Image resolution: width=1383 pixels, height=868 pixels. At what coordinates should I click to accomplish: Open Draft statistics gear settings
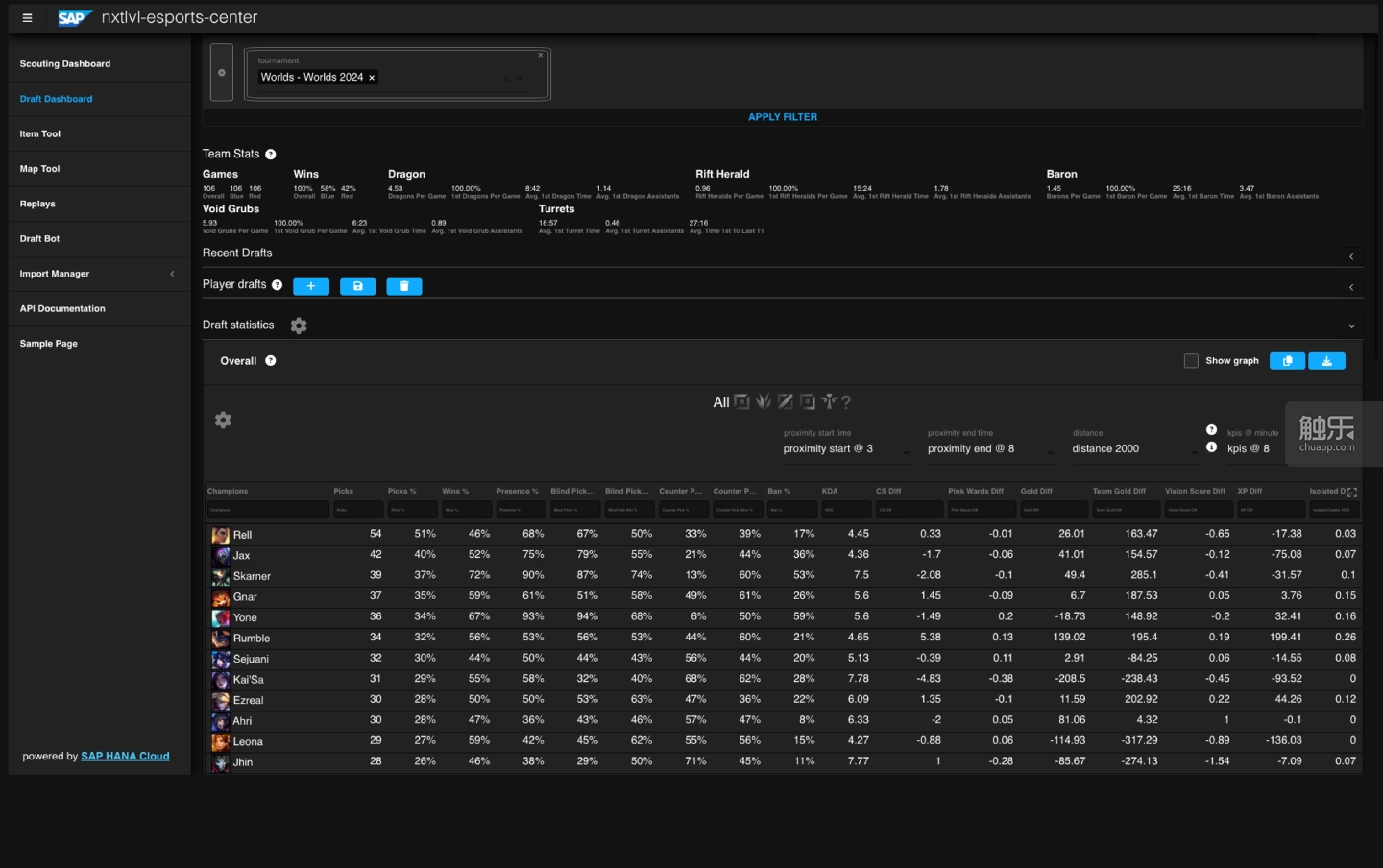pos(299,325)
